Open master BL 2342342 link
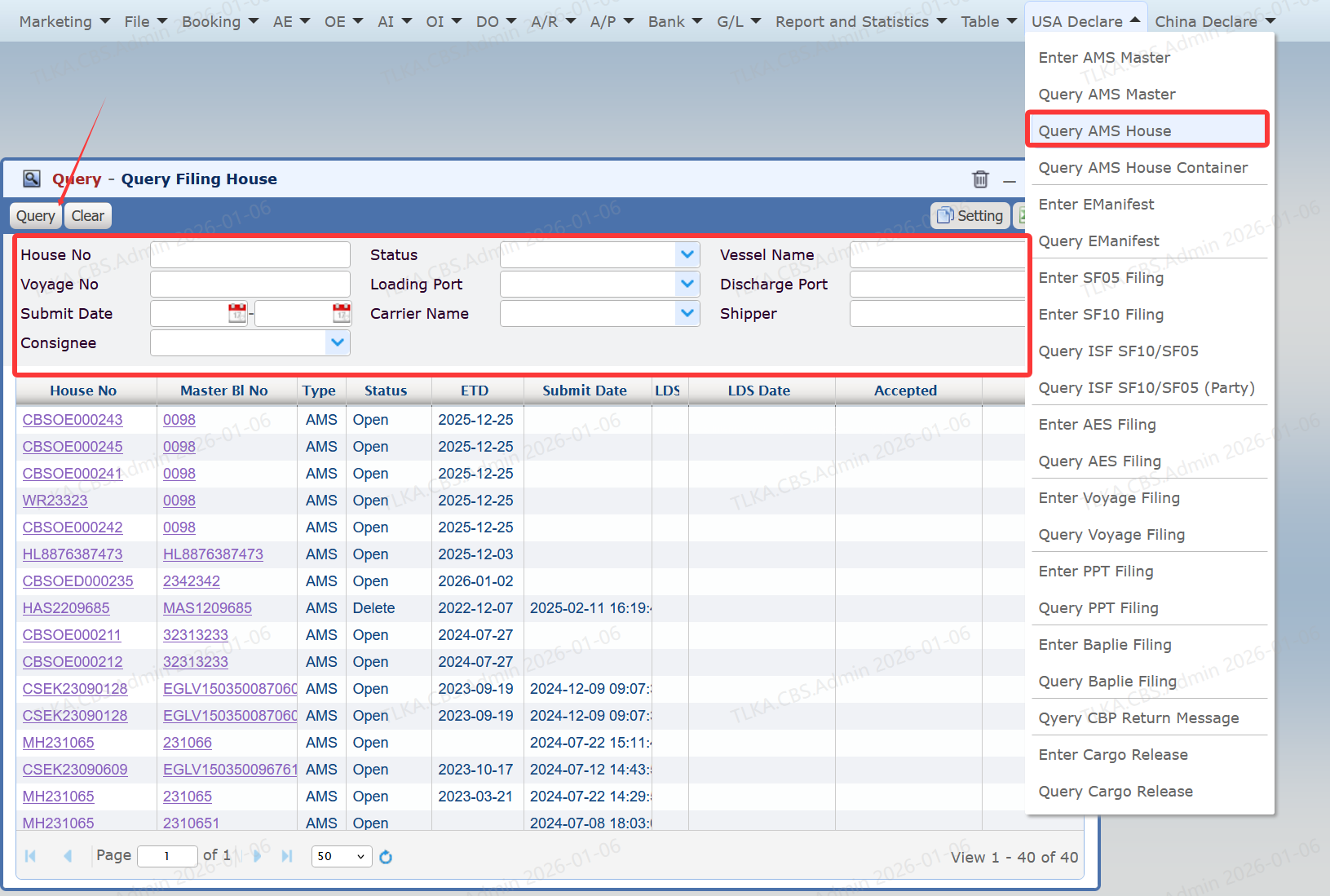Screen dimensions: 1330x896 (192, 581)
